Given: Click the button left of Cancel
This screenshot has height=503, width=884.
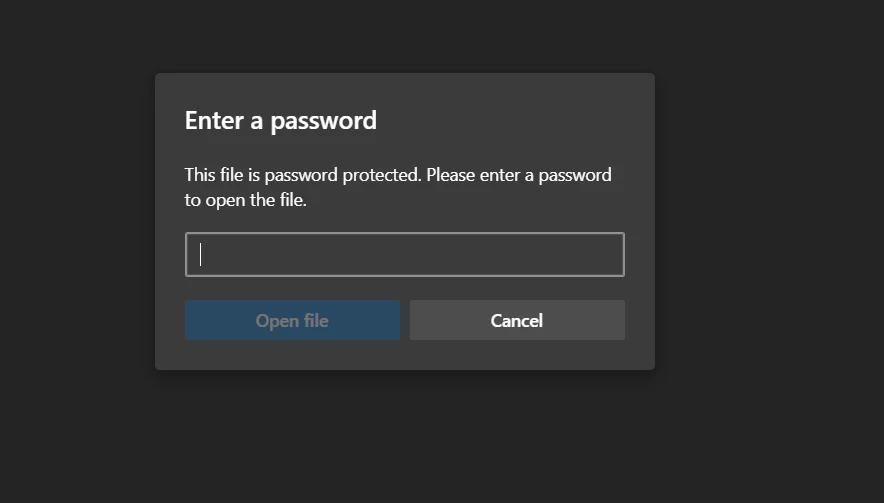Looking at the screenshot, I should (x=292, y=320).
